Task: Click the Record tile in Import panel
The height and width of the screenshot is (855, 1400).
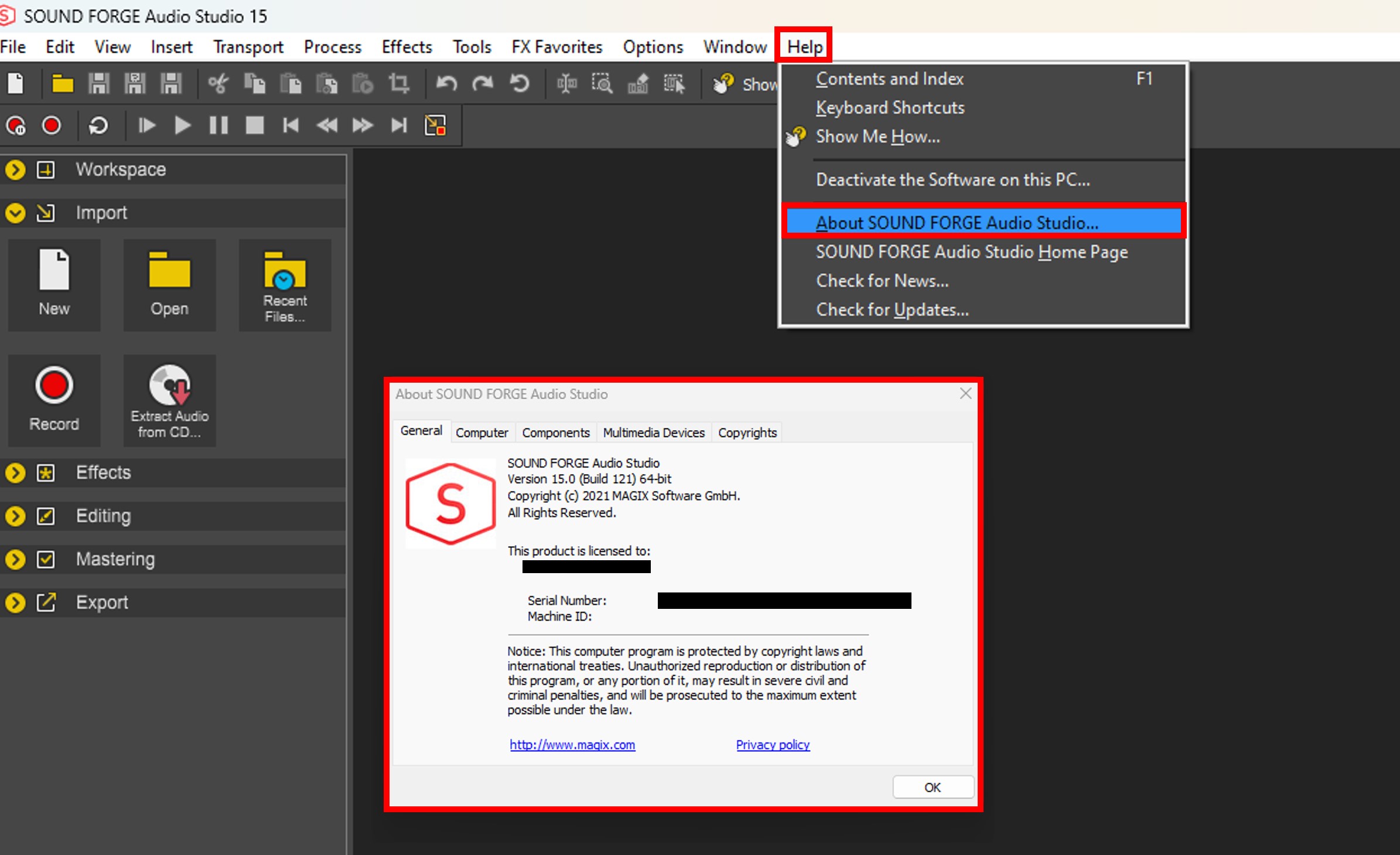Action: point(54,401)
